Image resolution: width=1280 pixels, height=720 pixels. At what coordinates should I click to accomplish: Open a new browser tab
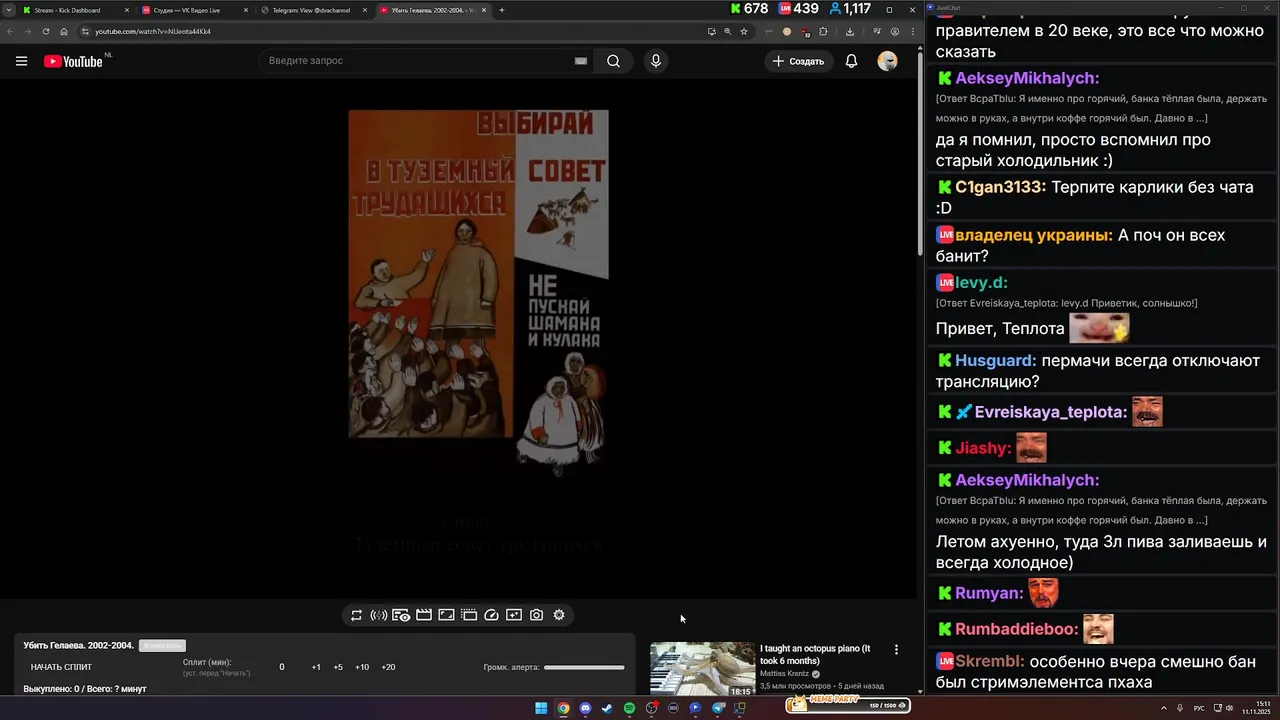point(501,10)
